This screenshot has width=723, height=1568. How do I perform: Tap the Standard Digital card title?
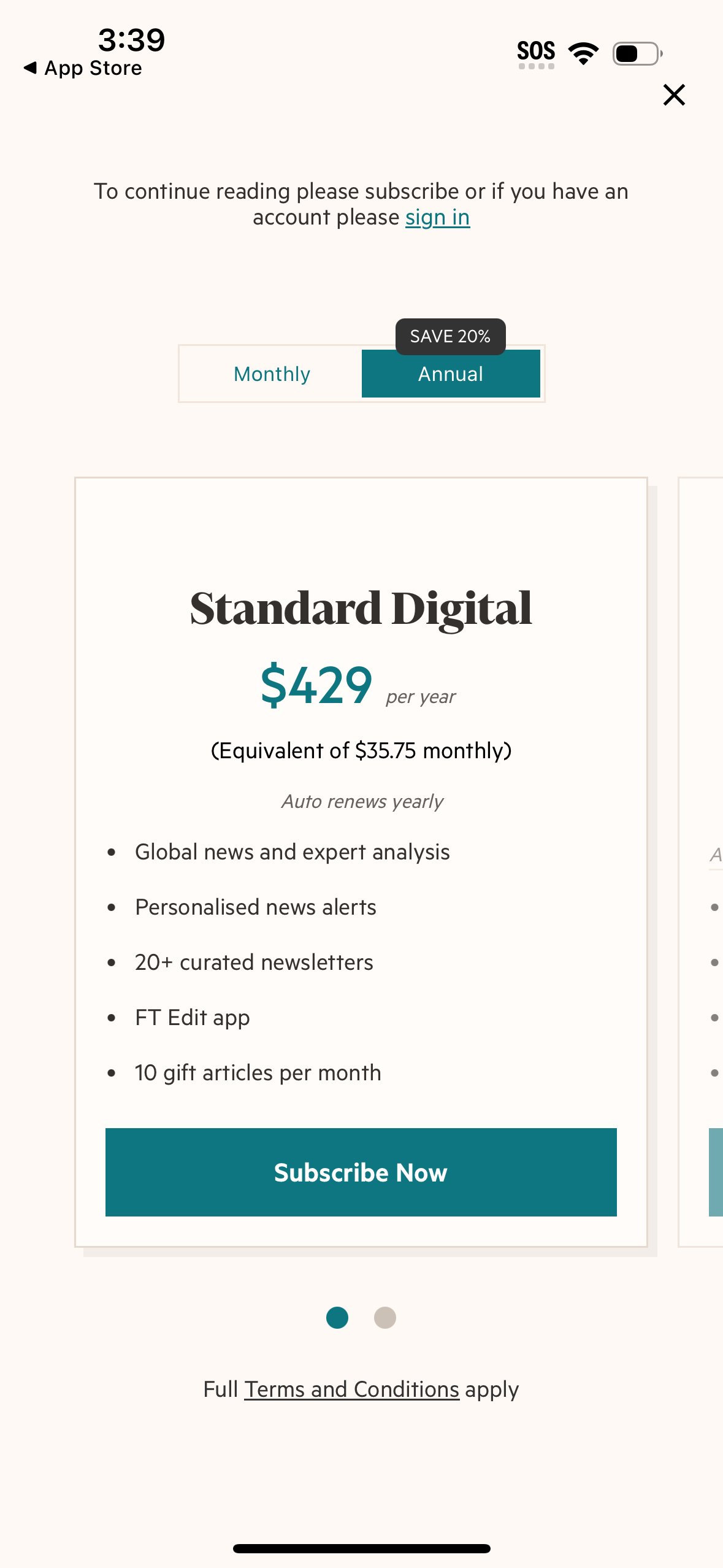(x=361, y=607)
